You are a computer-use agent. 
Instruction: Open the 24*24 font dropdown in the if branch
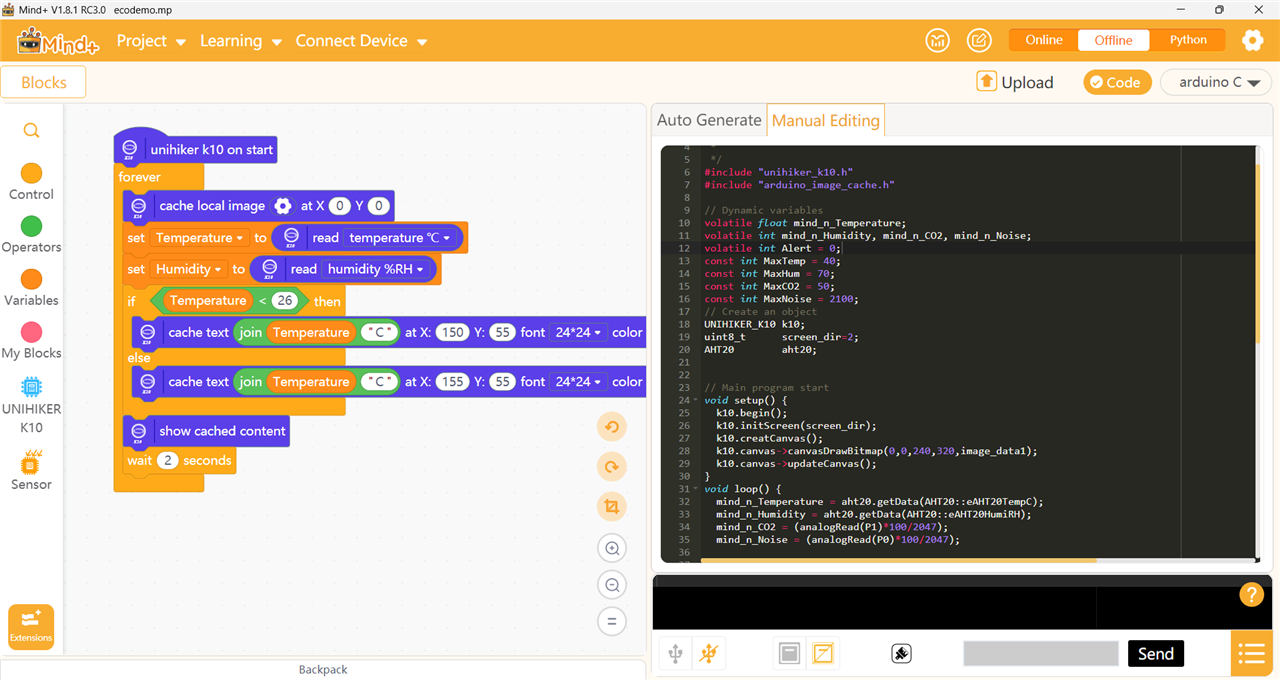(577, 332)
